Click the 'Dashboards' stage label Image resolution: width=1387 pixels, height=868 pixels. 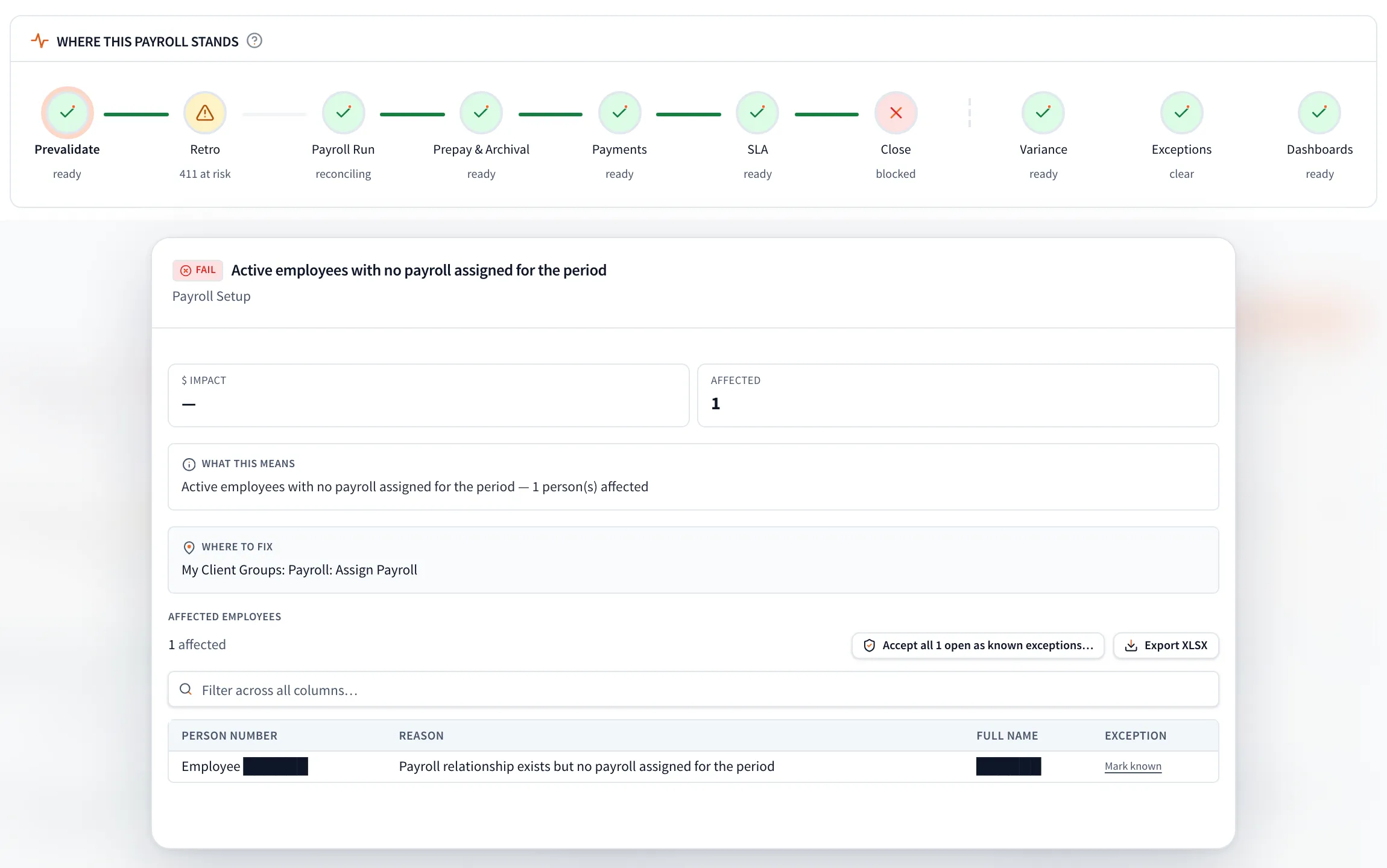pyautogui.click(x=1319, y=149)
